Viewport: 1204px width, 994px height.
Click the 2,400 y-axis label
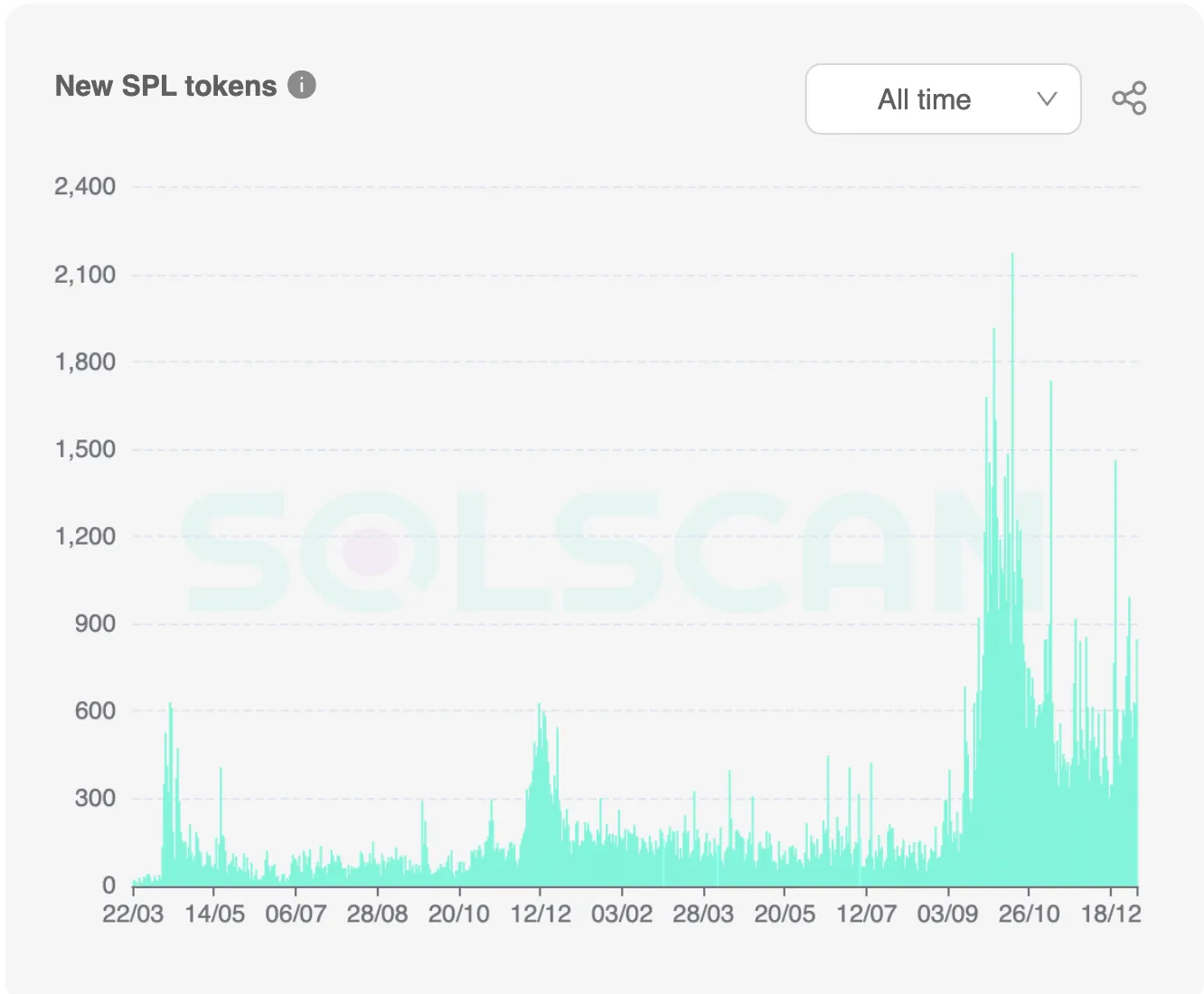pyautogui.click(x=85, y=187)
